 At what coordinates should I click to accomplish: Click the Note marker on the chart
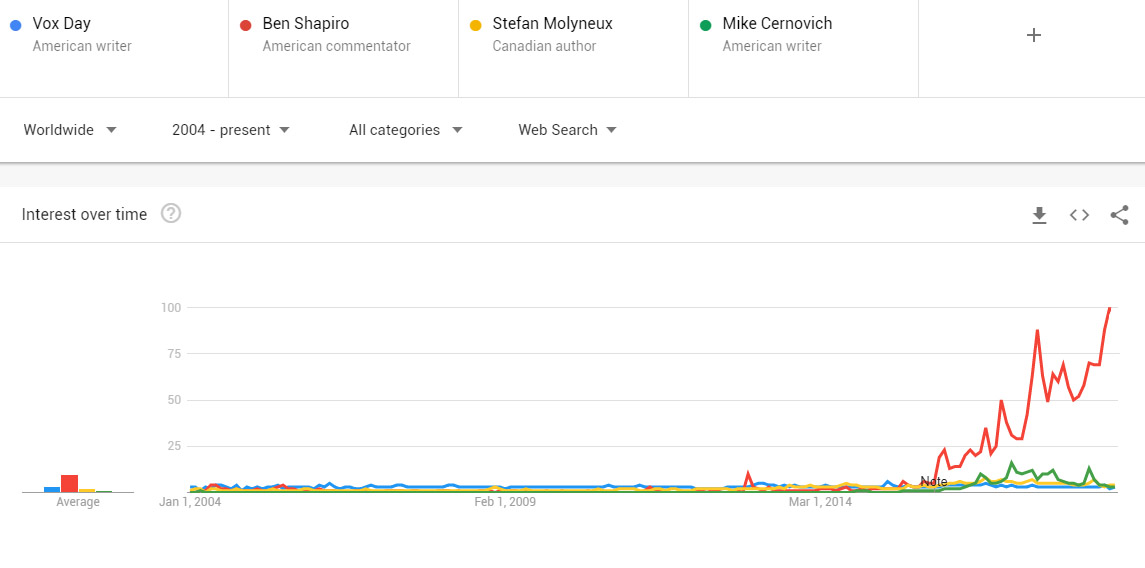(x=933, y=482)
